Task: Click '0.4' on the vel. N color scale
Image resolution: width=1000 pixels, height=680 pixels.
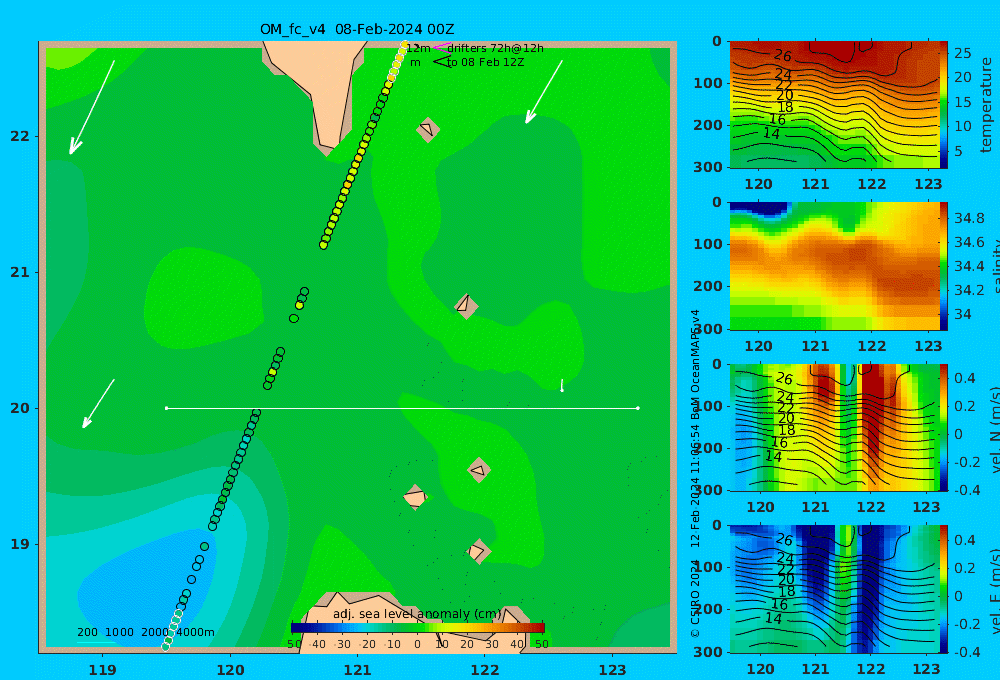Action: 964,378
